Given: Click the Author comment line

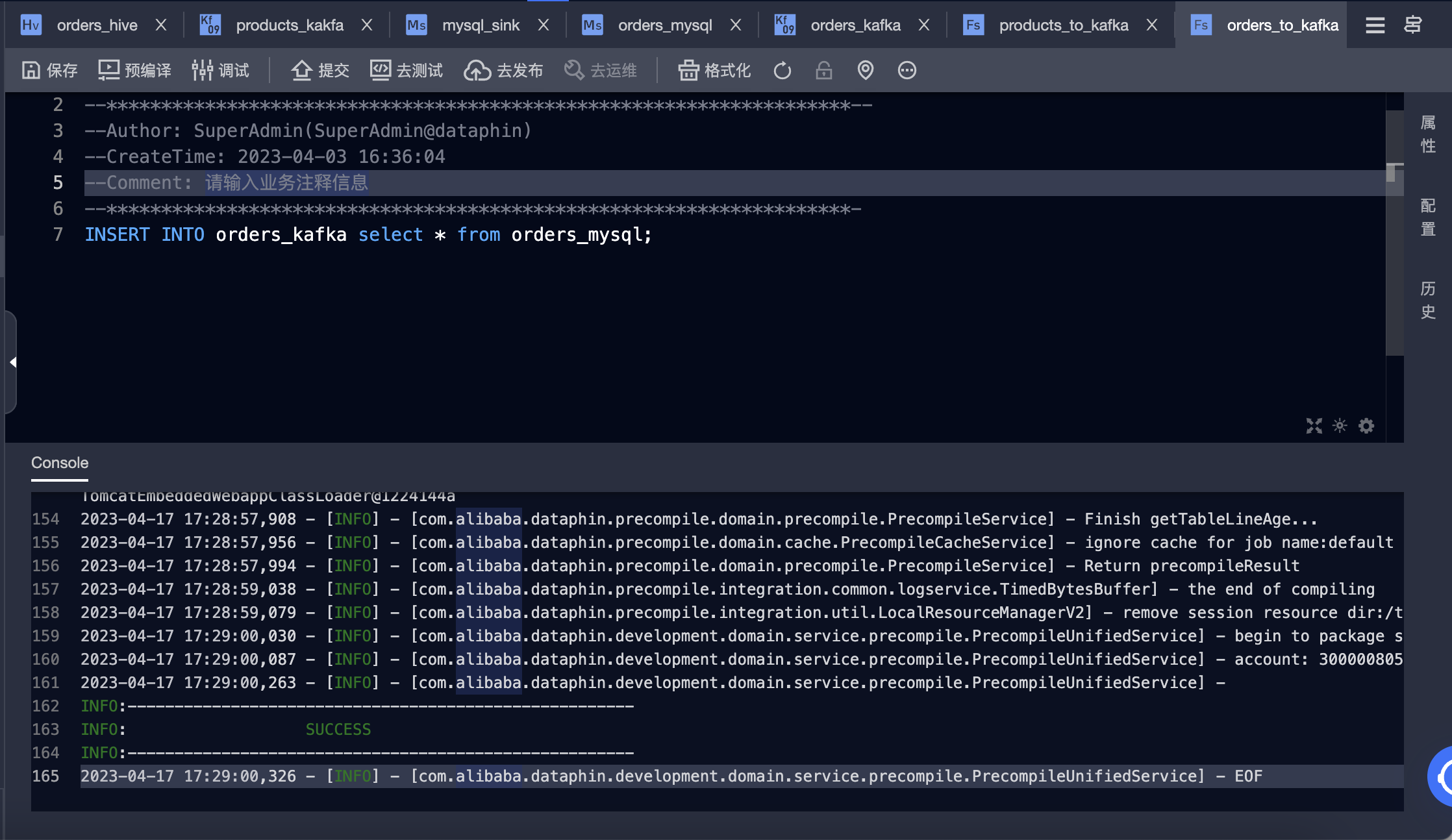Looking at the screenshot, I should pyautogui.click(x=308, y=130).
